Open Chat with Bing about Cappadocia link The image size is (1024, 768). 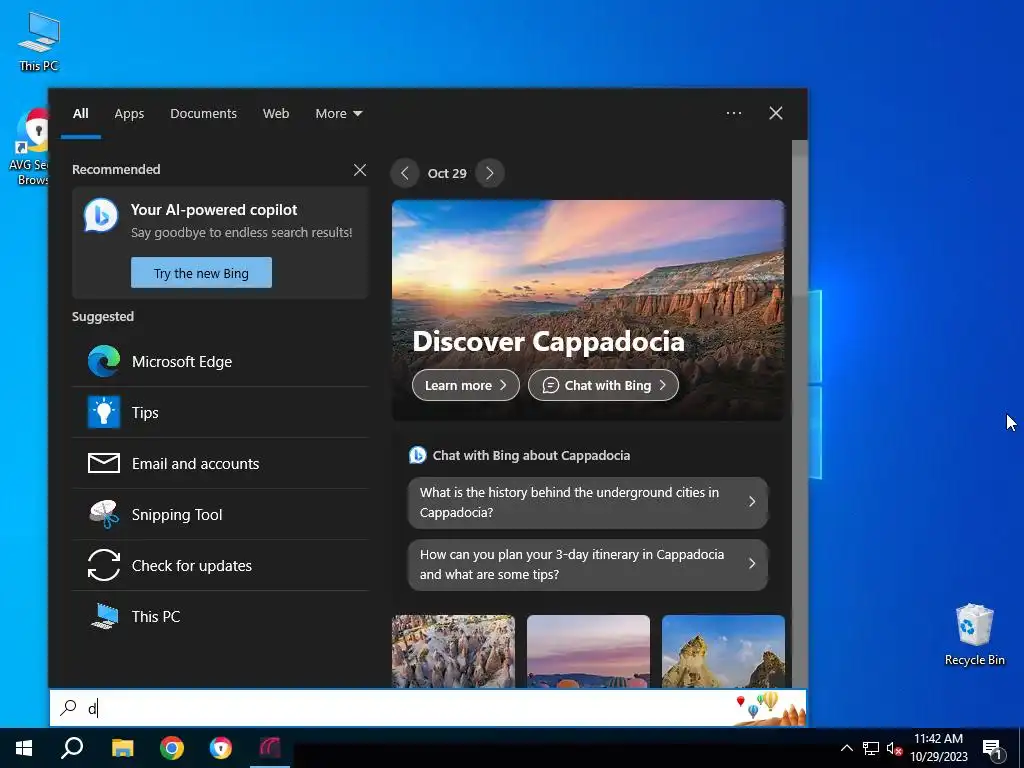click(520, 455)
